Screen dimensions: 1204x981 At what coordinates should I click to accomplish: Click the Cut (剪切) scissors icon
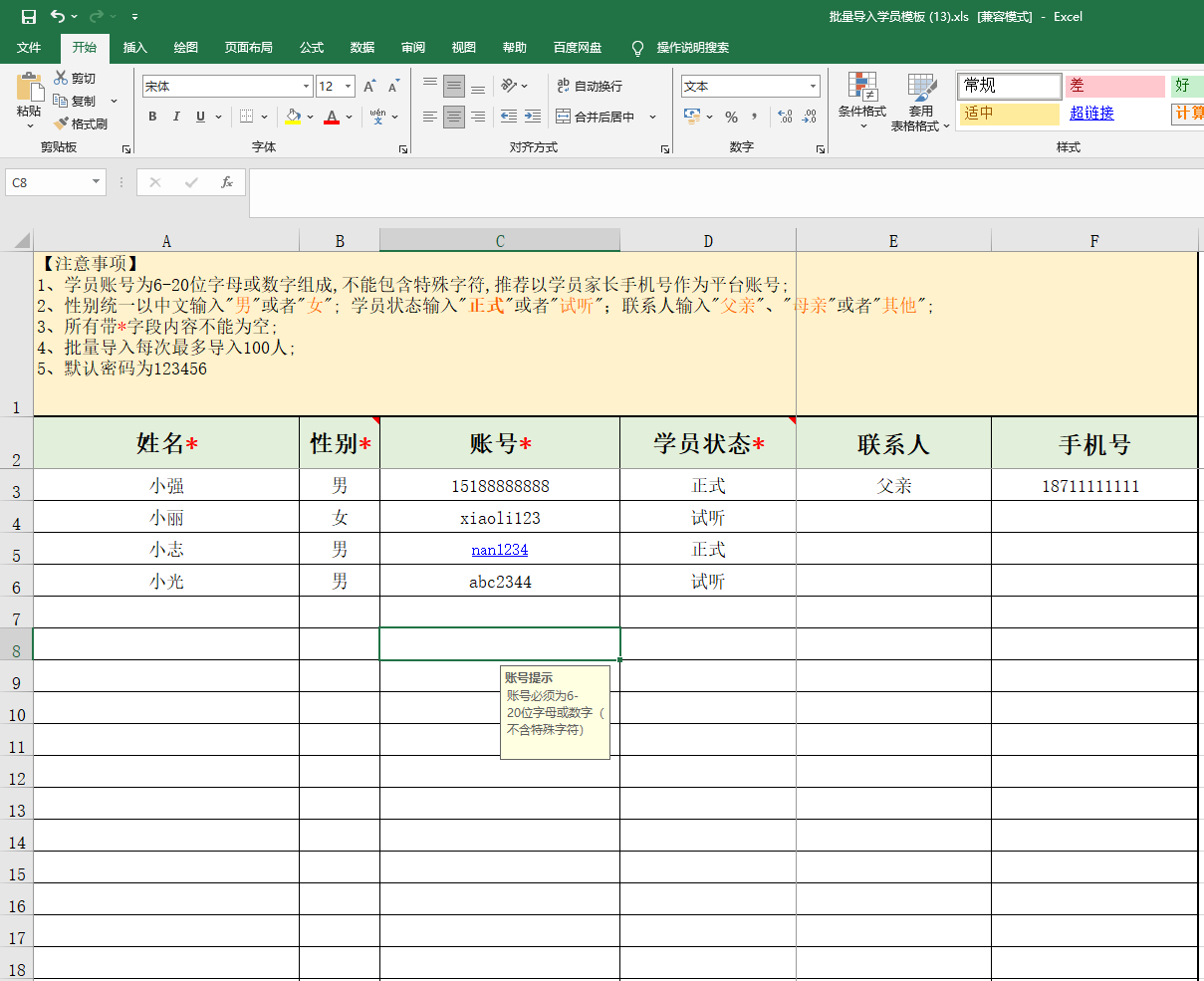coord(75,79)
